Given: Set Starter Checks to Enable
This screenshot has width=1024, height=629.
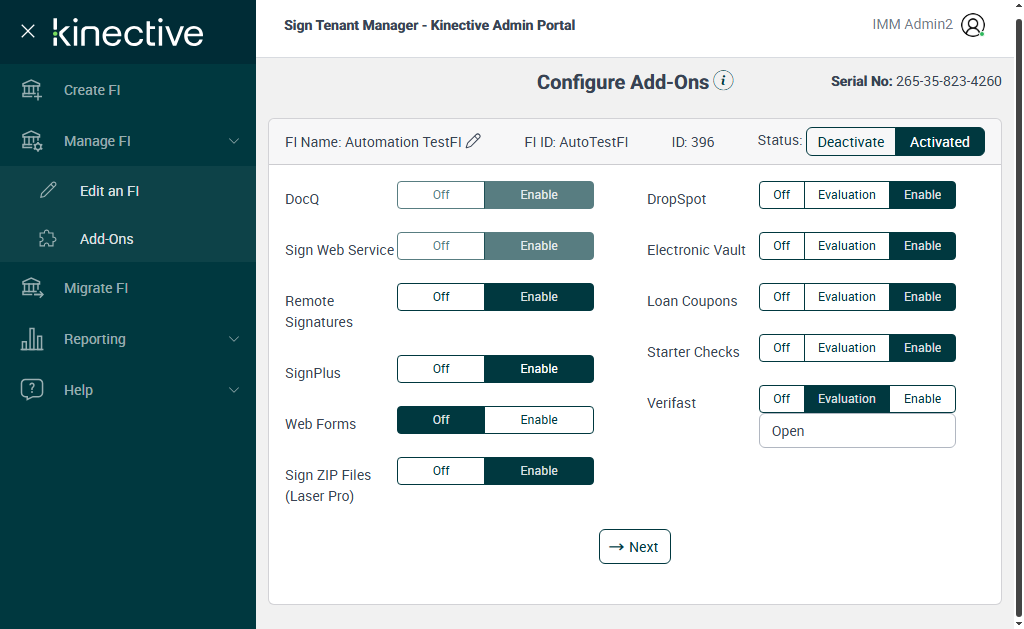Looking at the screenshot, I should (x=922, y=347).
